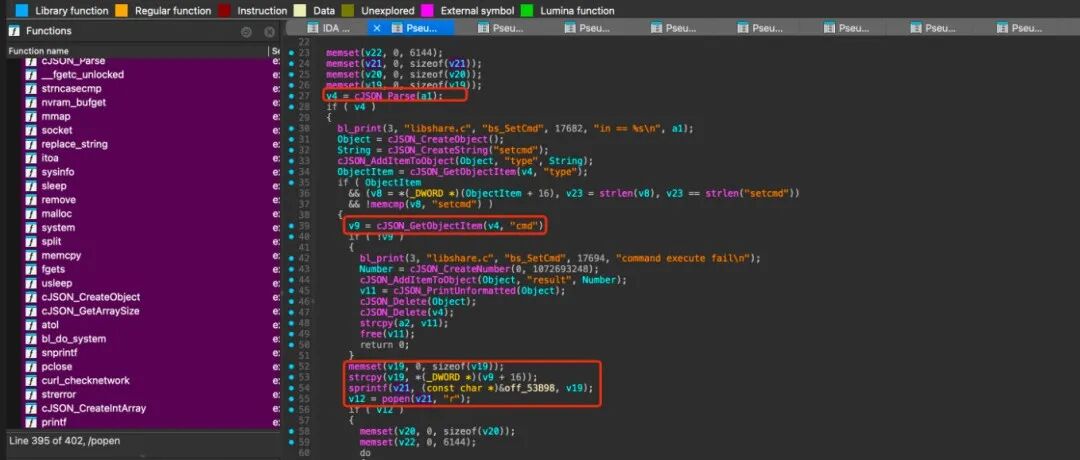Image resolution: width=1080 pixels, height=460 pixels.
Task: Click off_53B98 reference on line 54
Action: [536, 388]
